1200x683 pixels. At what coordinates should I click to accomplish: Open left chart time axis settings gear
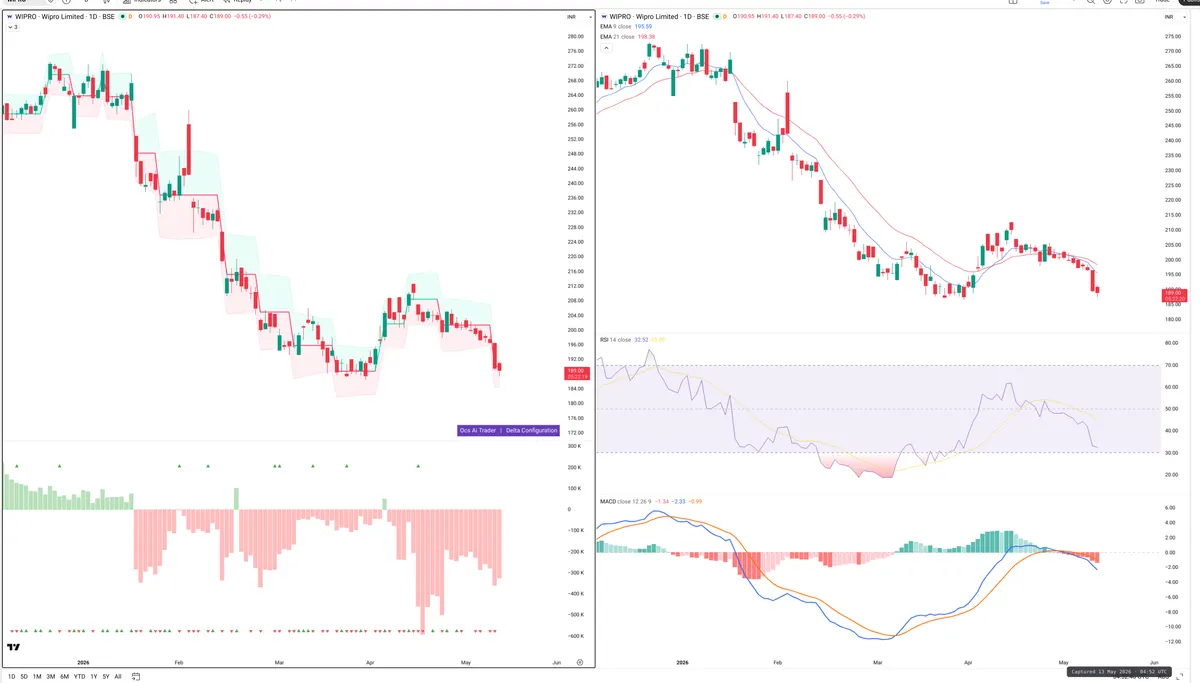[x=580, y=662]
